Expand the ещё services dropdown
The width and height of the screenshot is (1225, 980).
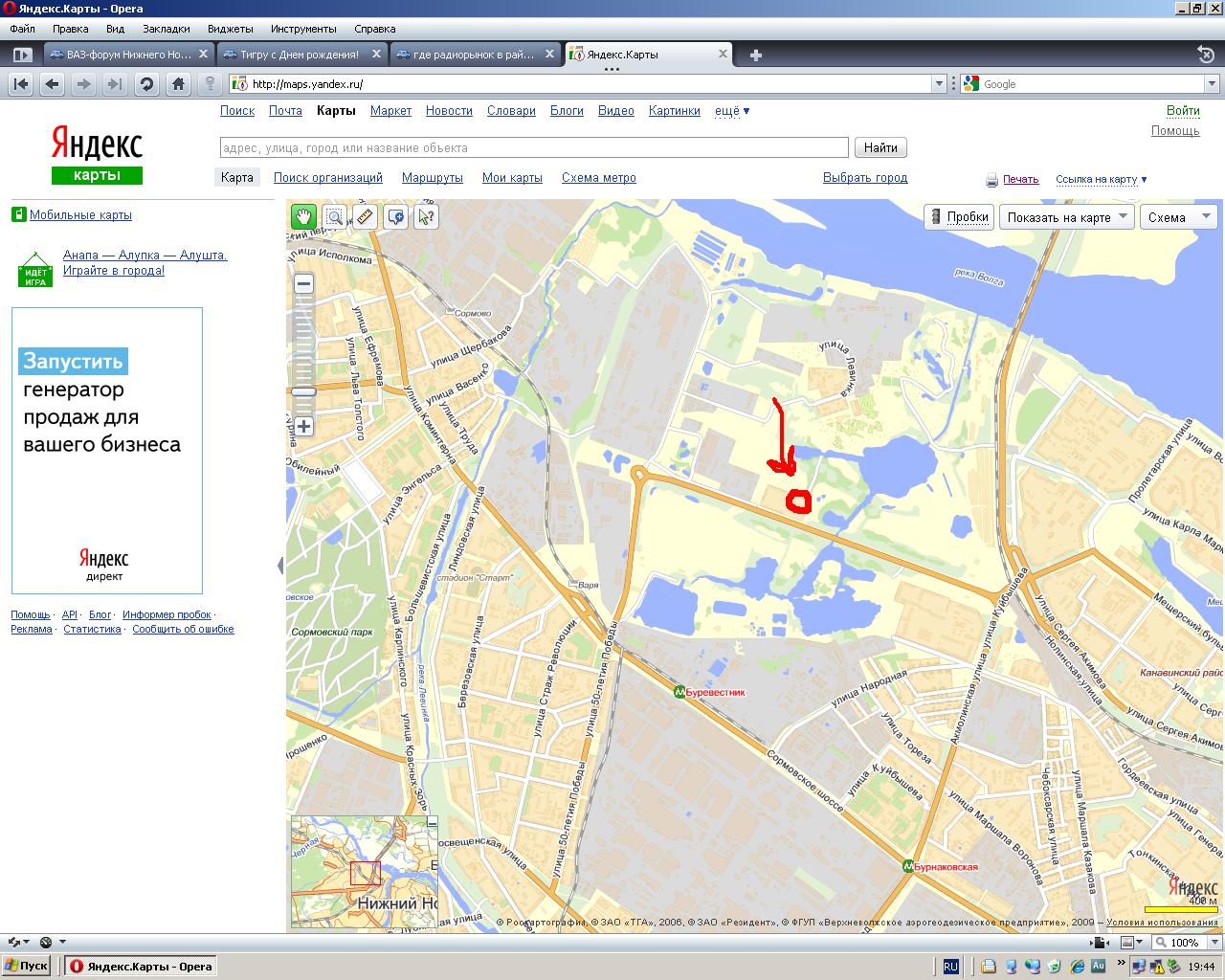pos(732,111)
